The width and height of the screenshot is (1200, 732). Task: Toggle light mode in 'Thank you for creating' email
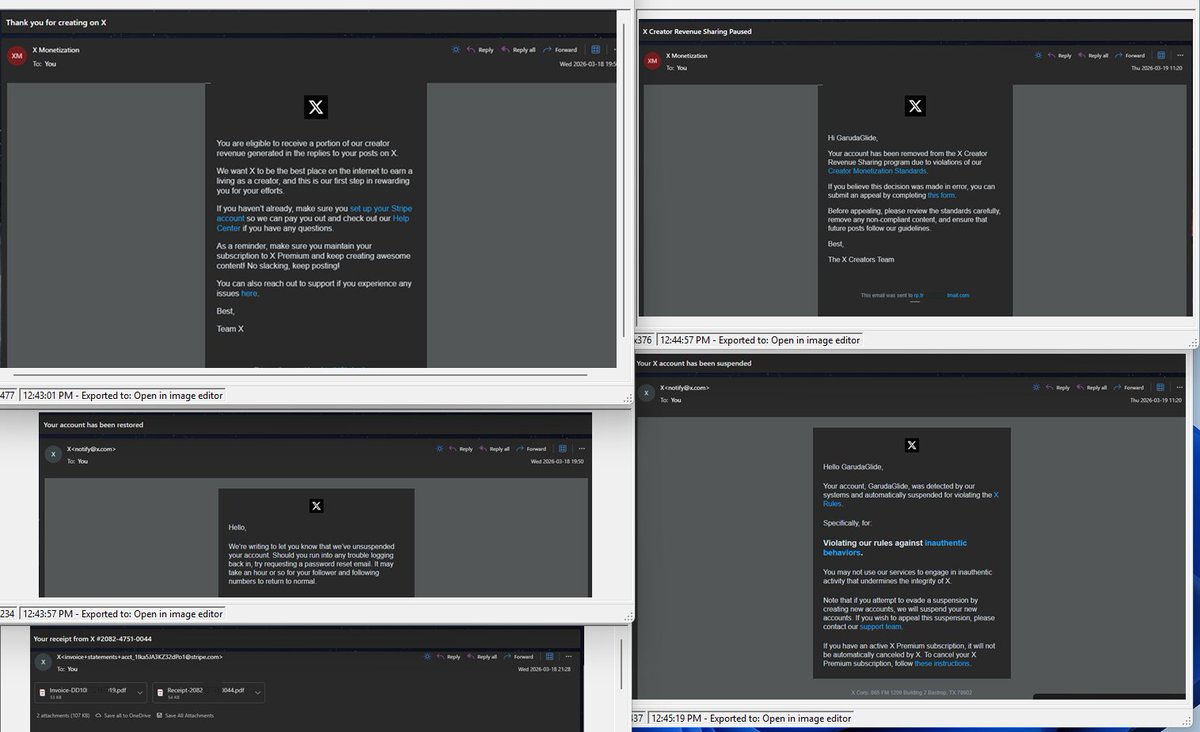(x=456, y=49)
